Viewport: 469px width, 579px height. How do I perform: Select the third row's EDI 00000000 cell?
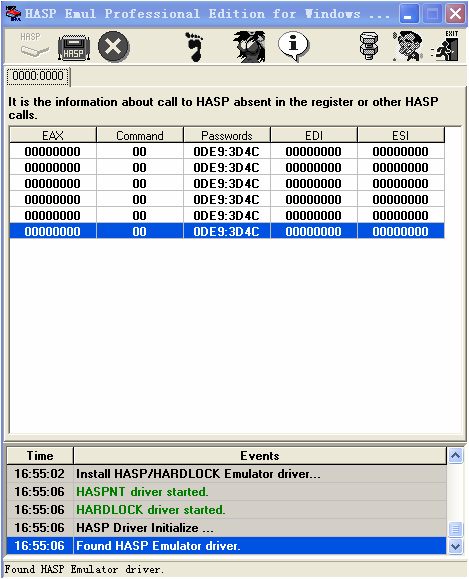pyautogui.click(x=314, y=184)
